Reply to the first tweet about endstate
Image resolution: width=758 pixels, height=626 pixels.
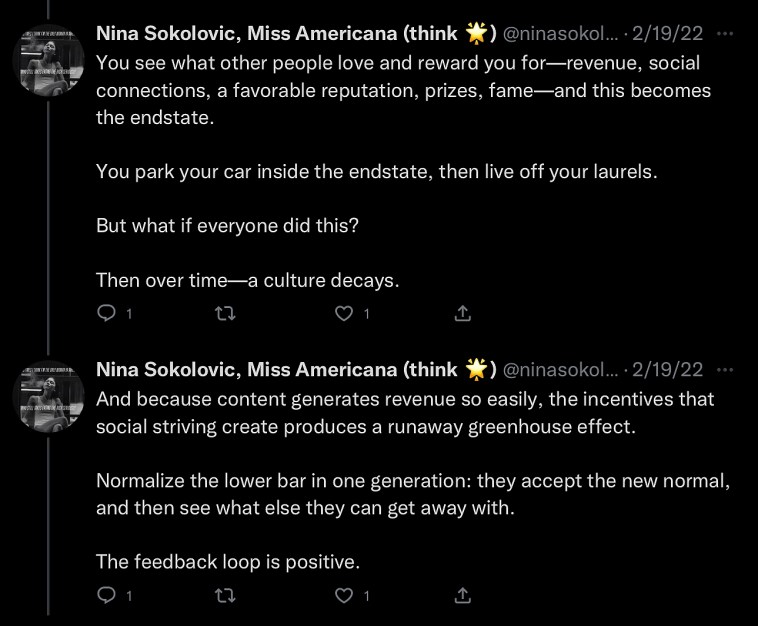click(x=106, y=314)
